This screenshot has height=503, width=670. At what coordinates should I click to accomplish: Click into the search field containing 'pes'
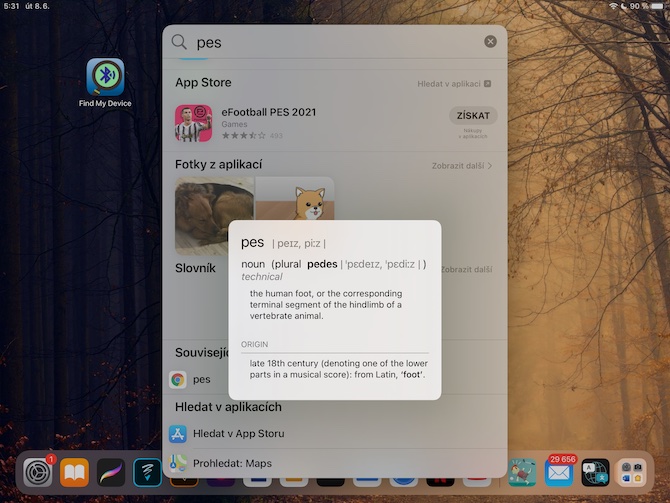pos(335,42)
